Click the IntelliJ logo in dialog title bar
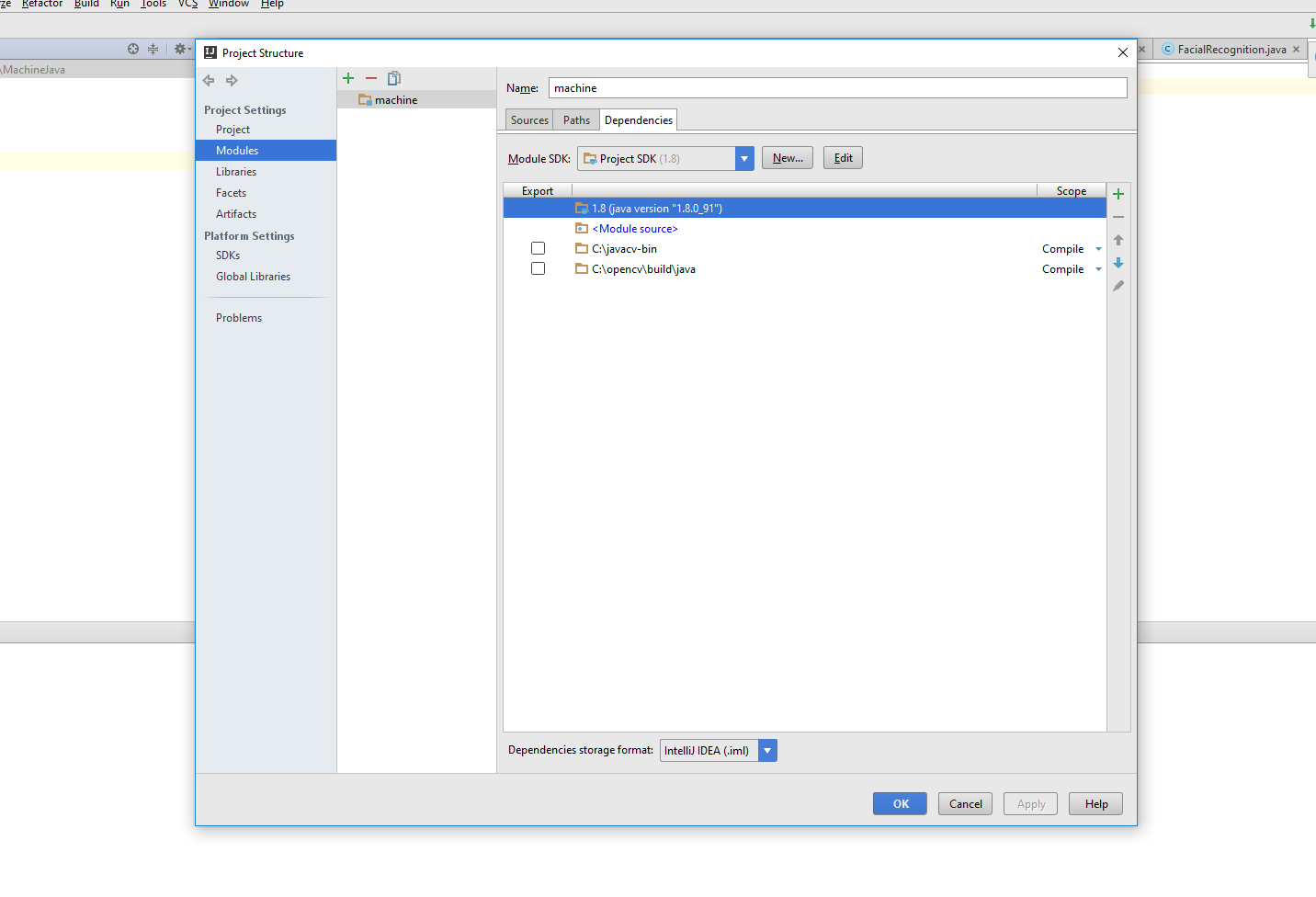The width and height of the screenshot is (1316, 897). 210,52
